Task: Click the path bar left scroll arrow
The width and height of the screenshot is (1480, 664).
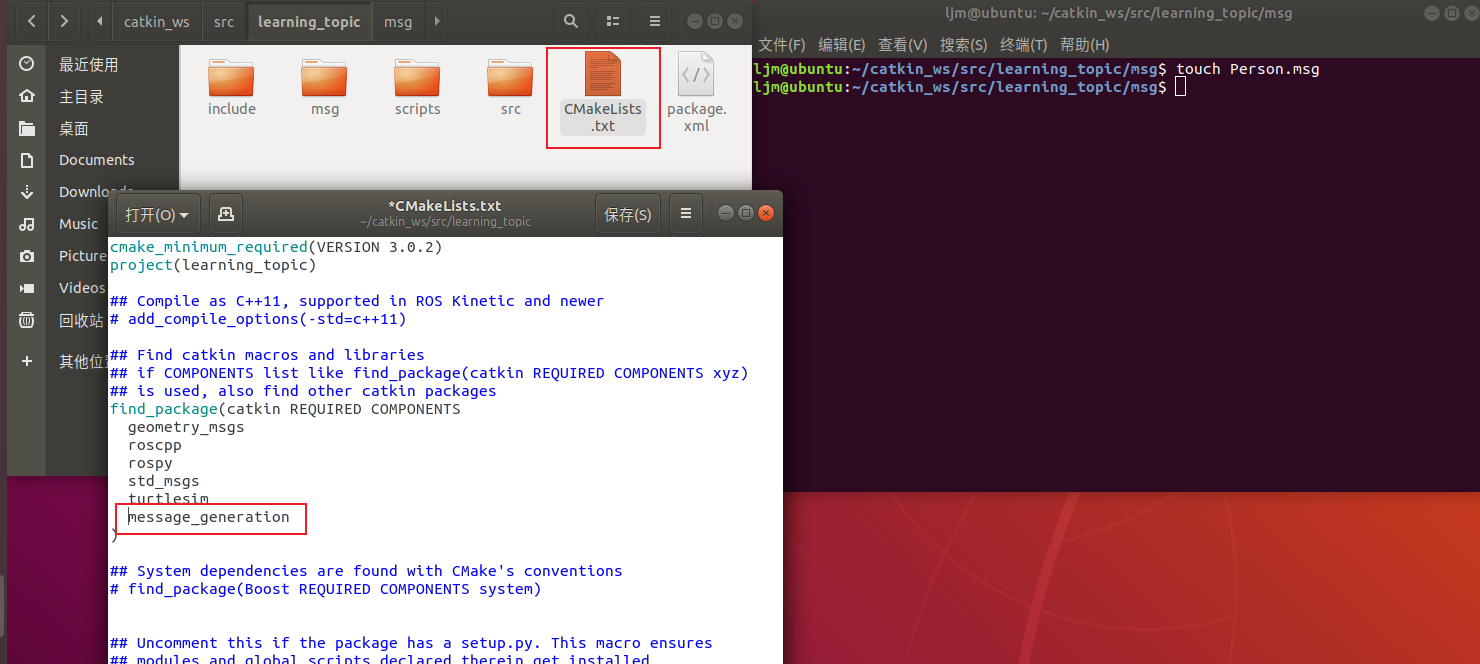Action: coord(100,21)
